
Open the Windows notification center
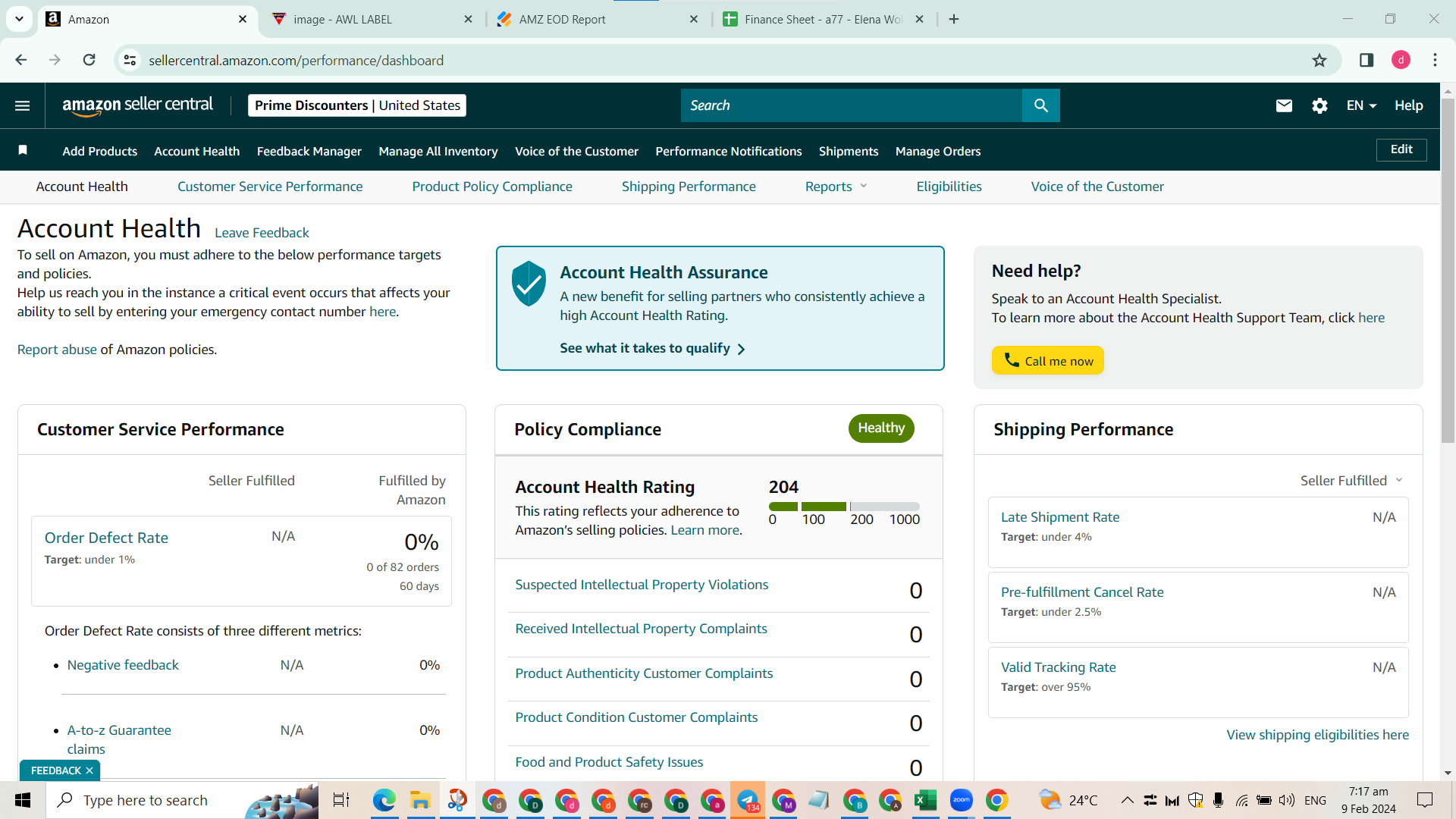pos(1425,800)
